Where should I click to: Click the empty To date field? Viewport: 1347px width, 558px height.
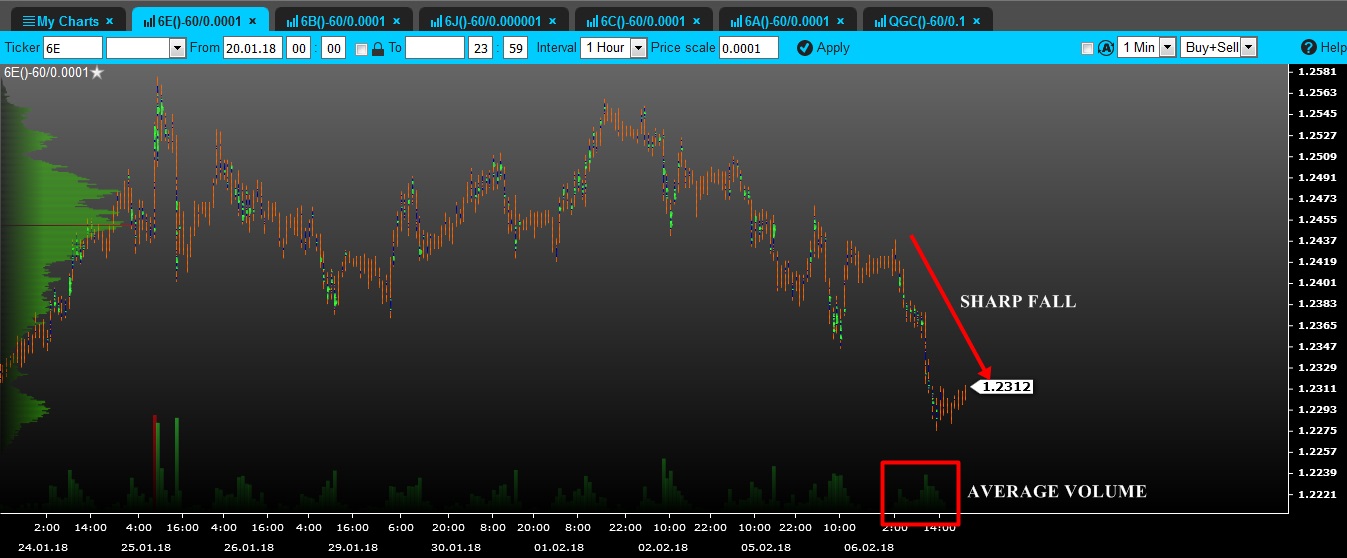click(435, 48)
